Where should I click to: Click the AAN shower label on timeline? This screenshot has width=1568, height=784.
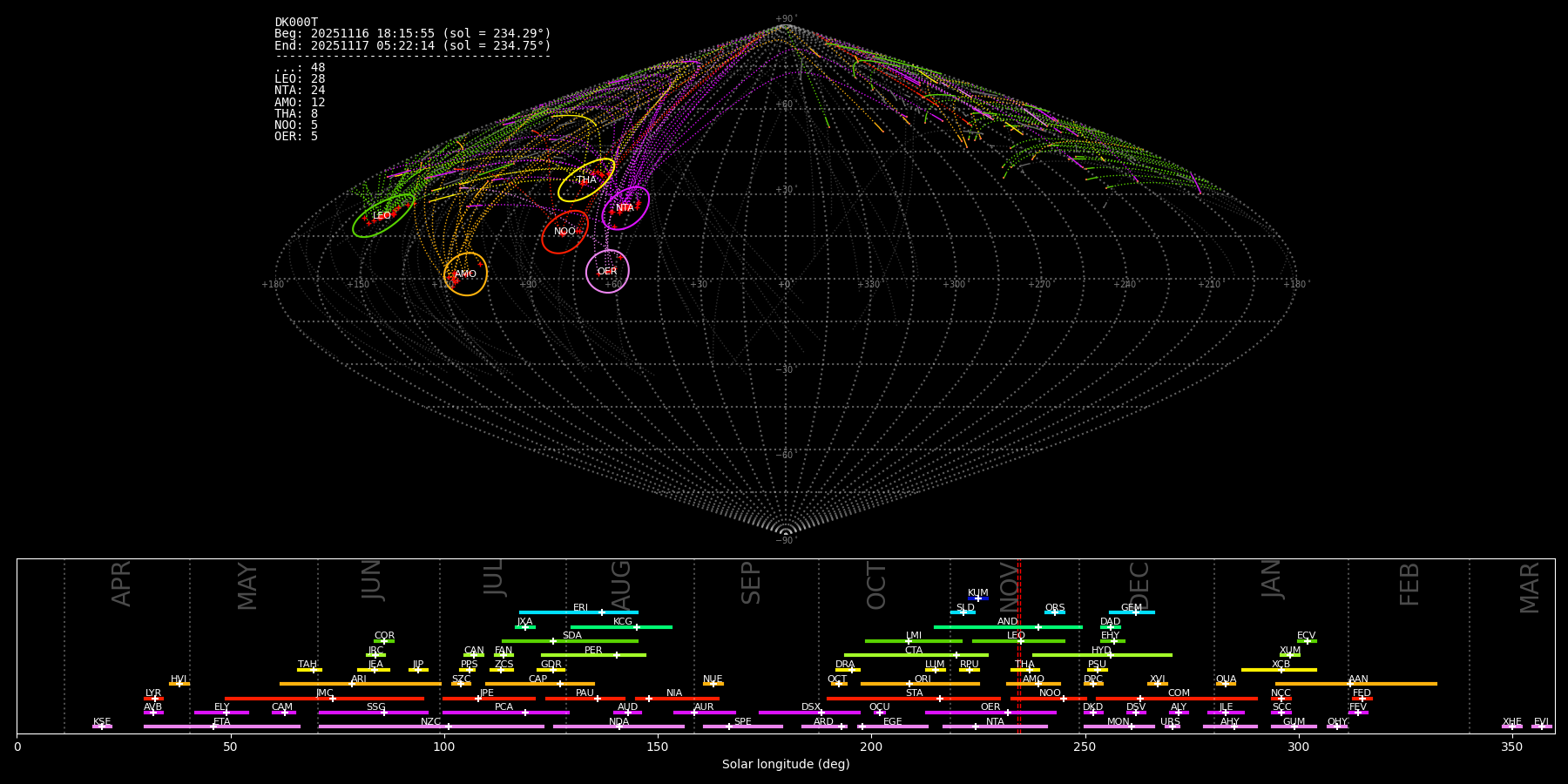1358,679
